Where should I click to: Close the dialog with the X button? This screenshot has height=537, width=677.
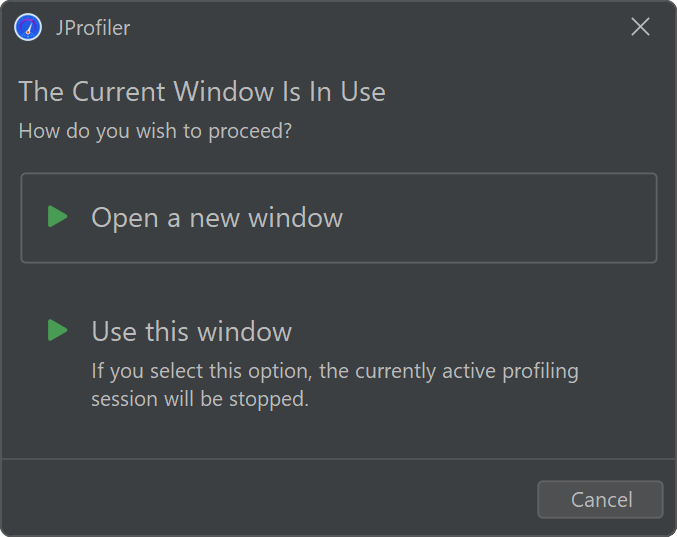pos(640,27)
